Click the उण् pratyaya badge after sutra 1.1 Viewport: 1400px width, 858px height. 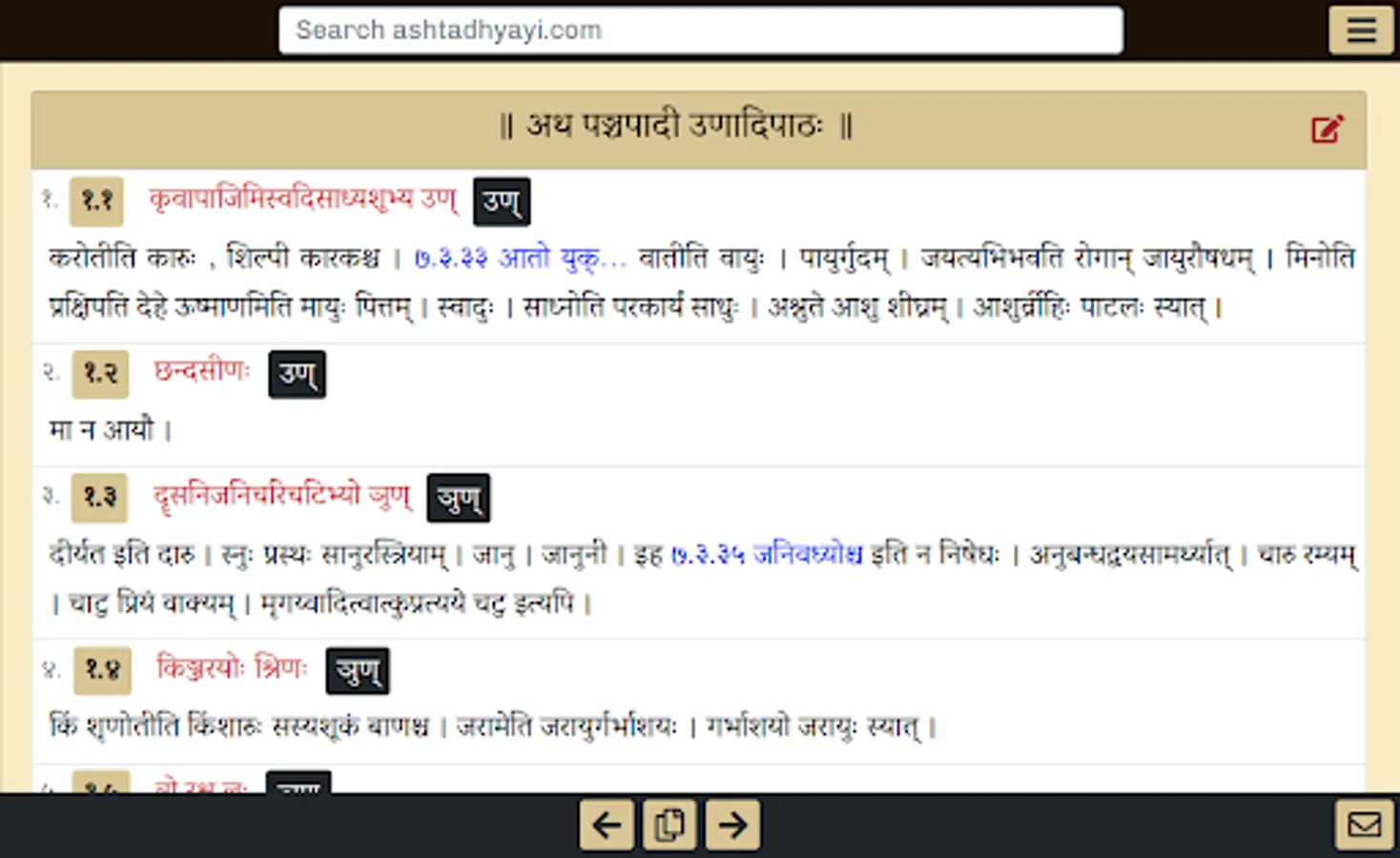coord(502,201)
